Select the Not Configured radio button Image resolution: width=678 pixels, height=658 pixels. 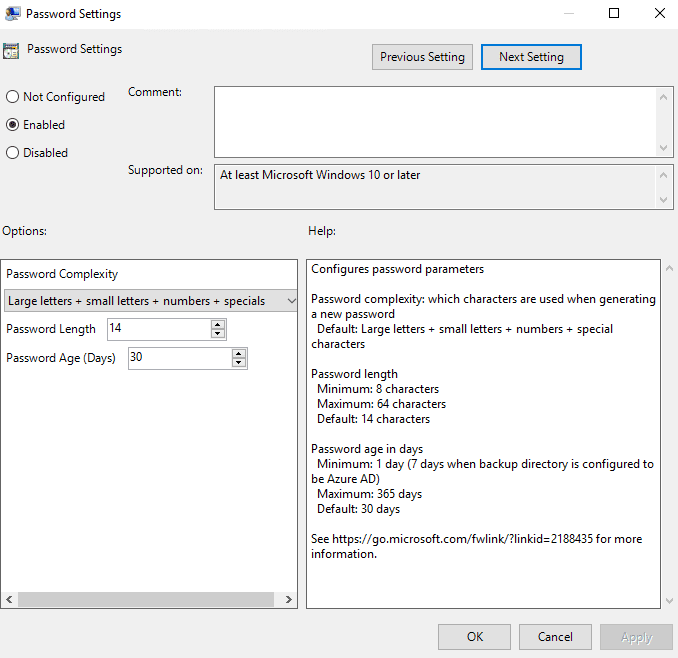(13, 97)
